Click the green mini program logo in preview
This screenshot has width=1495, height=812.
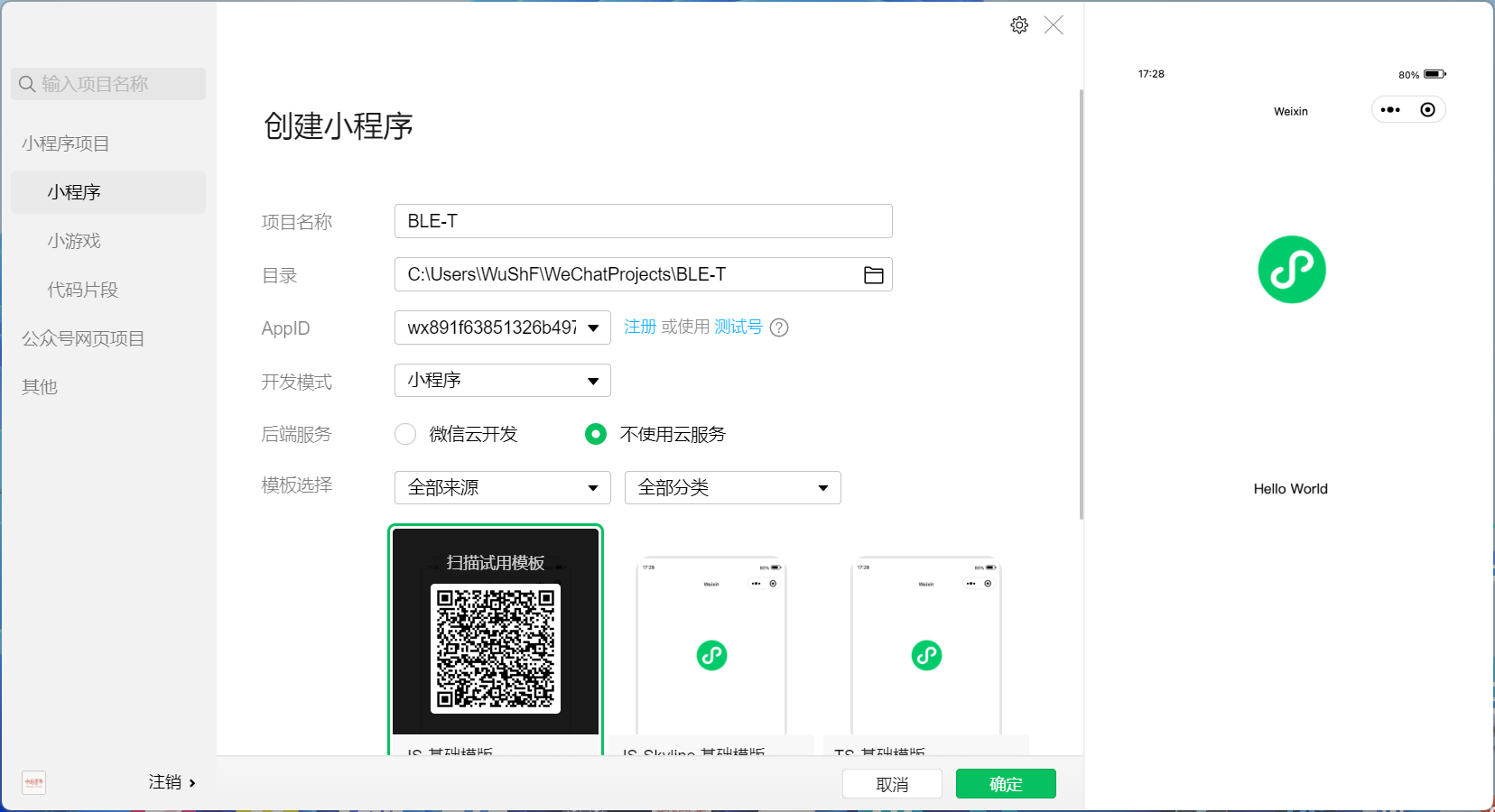[x=1292, y=269]
